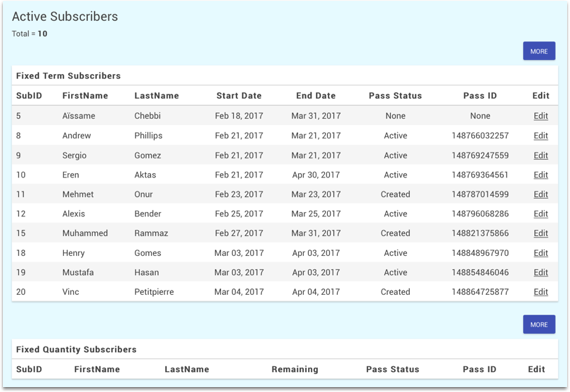Edit subscriber Mustafa Hasan
This screenshot has width=570, height=392.
(541, 272)
